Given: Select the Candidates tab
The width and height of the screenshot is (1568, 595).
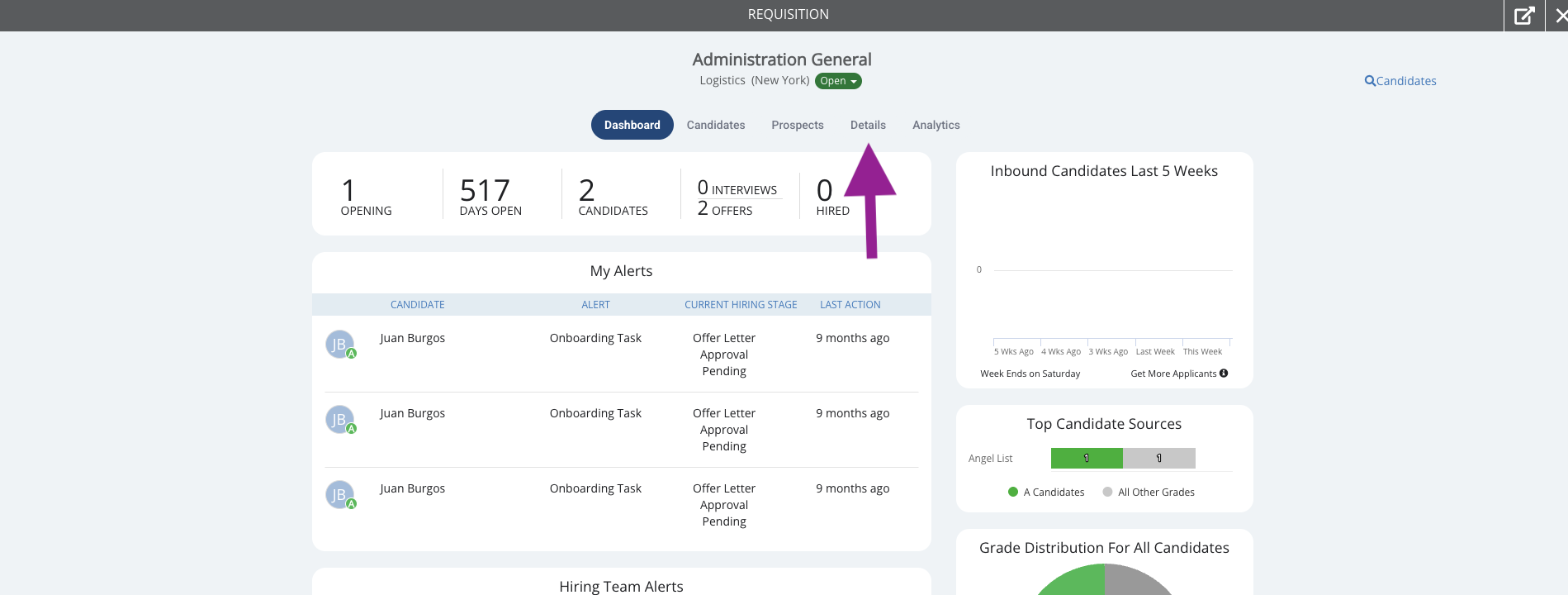Looking at the screenshot, I should (x=716, y=125).
